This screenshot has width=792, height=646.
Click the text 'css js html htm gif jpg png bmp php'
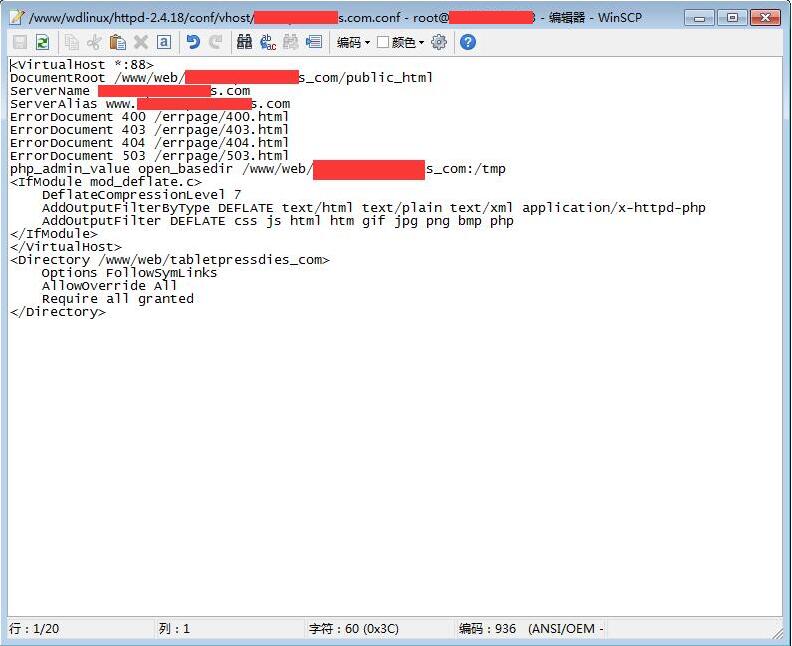click(374, 221)
